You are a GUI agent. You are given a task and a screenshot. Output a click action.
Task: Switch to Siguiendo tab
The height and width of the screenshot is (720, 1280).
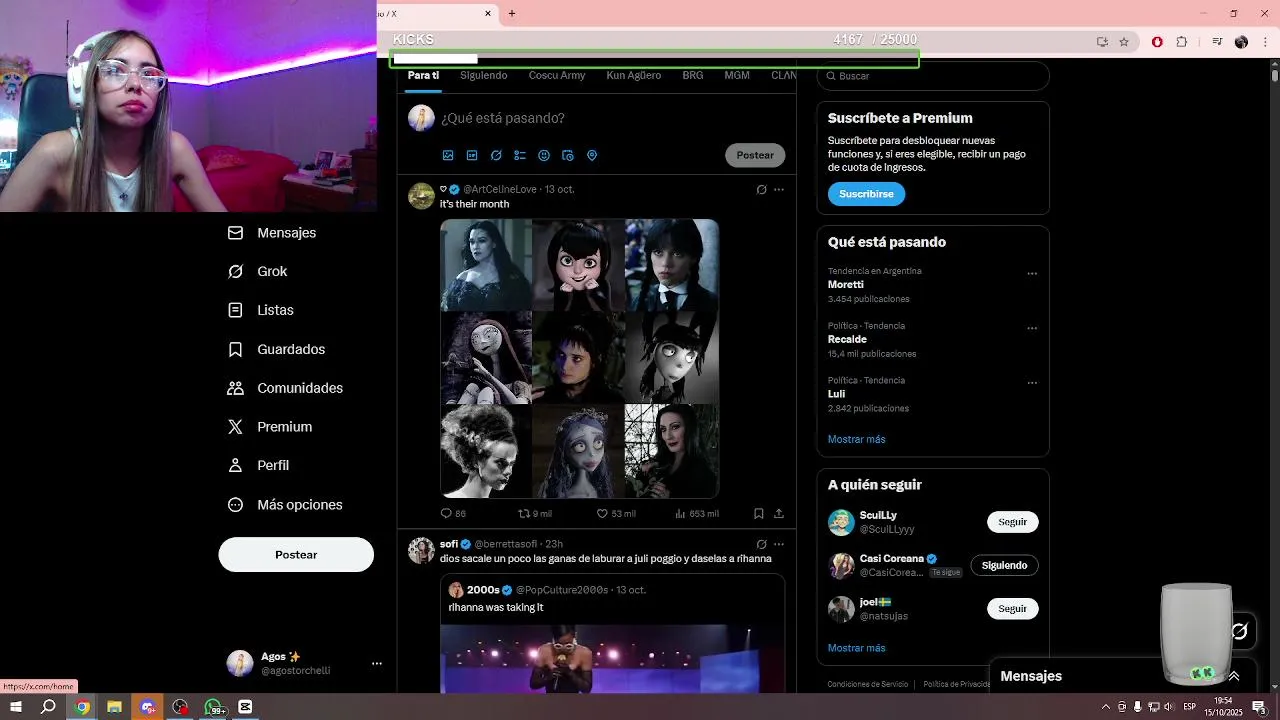point(484,76)
